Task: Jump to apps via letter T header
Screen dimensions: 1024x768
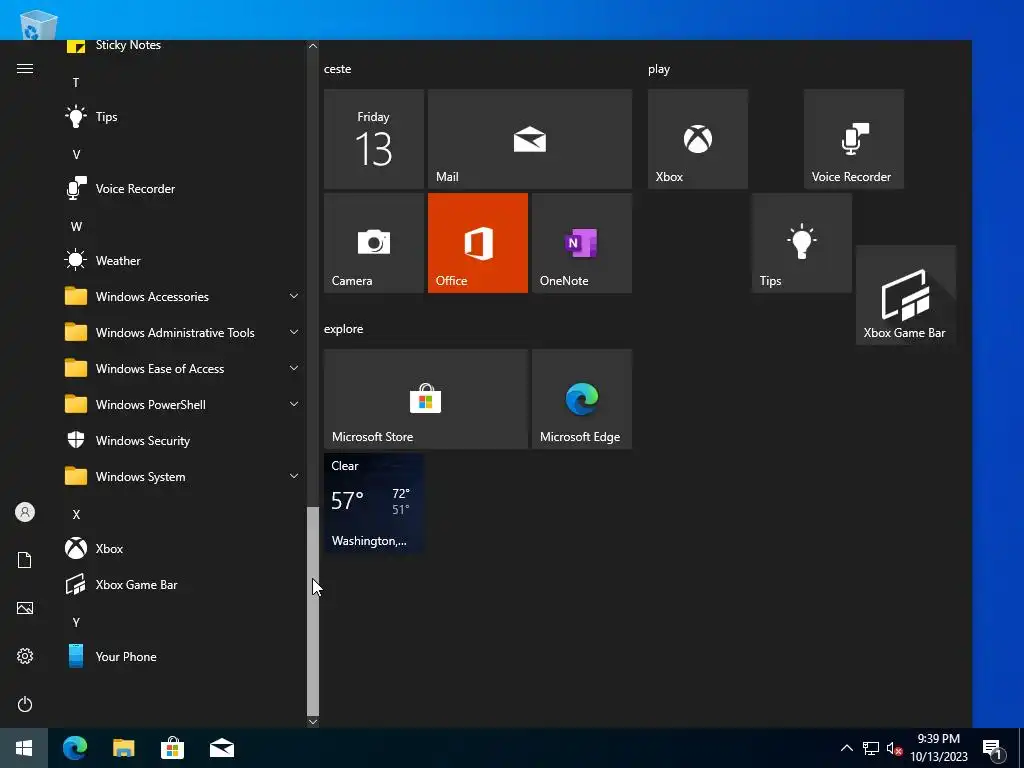Action: (x=76, y=82)
